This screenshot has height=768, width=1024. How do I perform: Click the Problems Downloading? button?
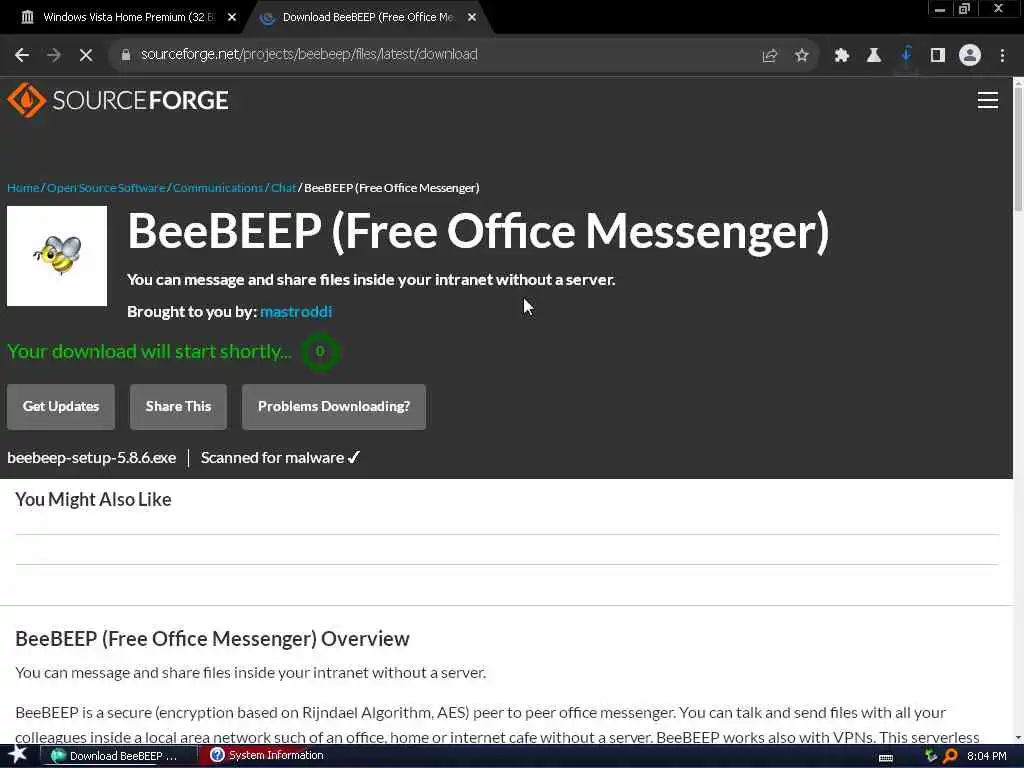tap(334, 406)
